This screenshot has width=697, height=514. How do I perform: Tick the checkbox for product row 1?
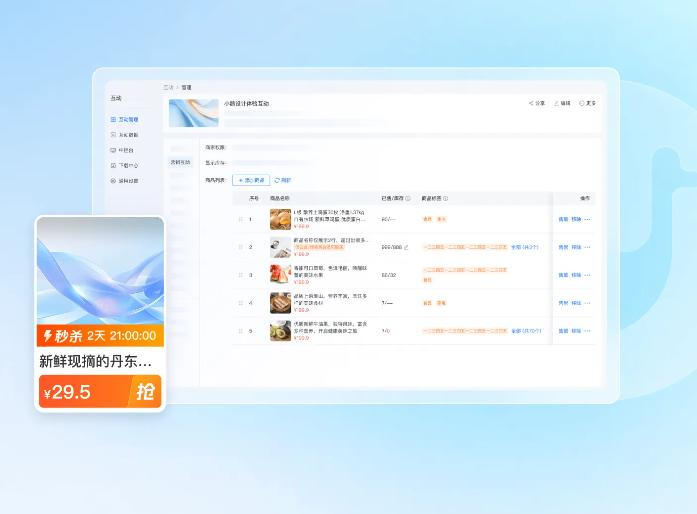pyautogui.click(x=240, y=219)
